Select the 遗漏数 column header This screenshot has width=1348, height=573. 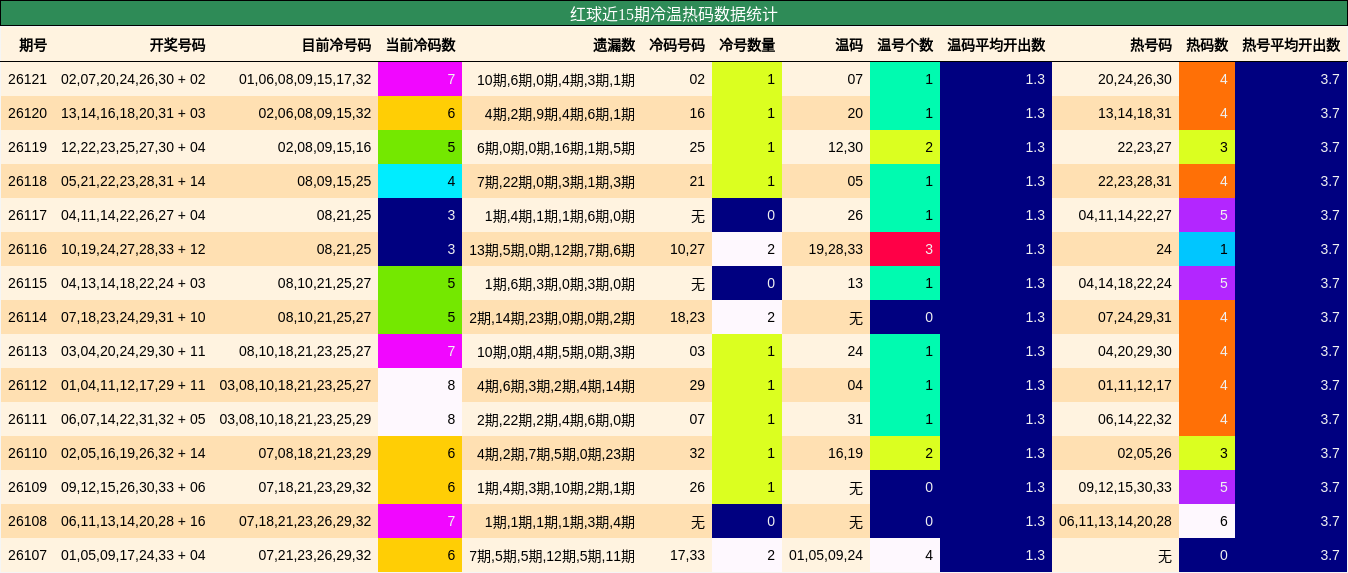tap(614, 45)
